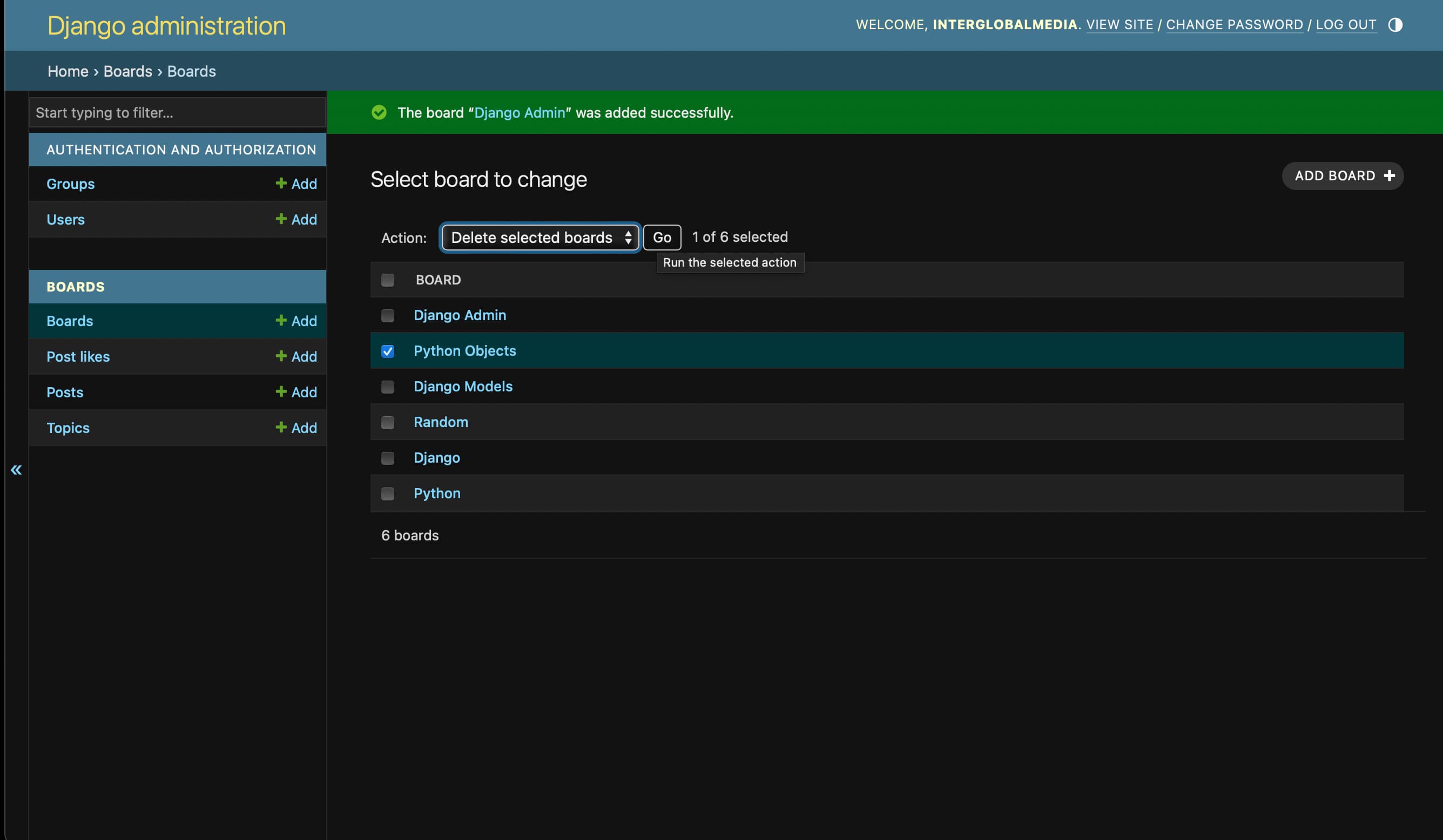Click the middle Boards breadcrumb link

click(x=127, y=71)
